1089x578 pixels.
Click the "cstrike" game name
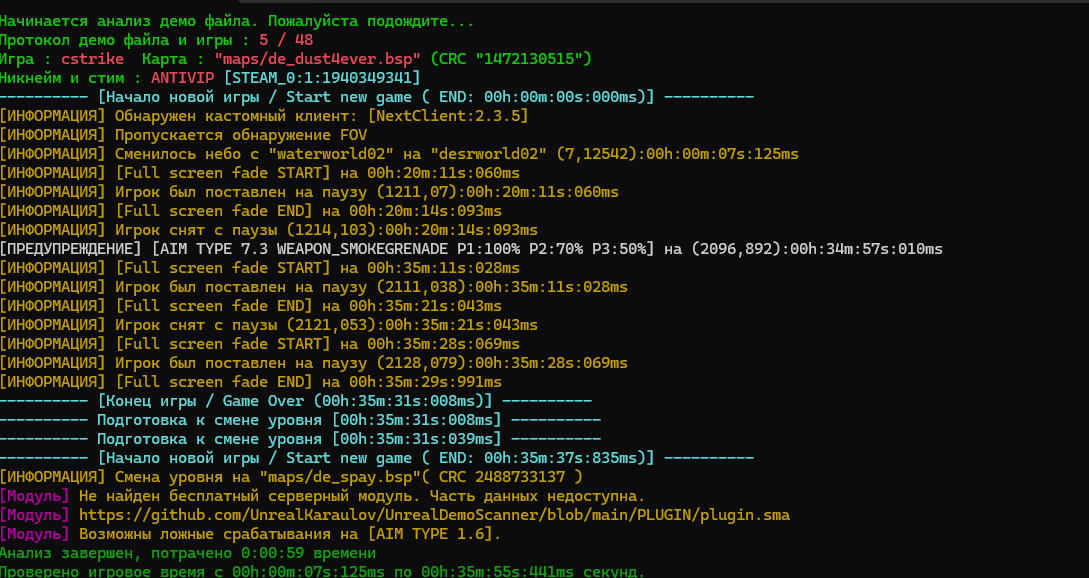pyautogui.click(x=92, y=59)
